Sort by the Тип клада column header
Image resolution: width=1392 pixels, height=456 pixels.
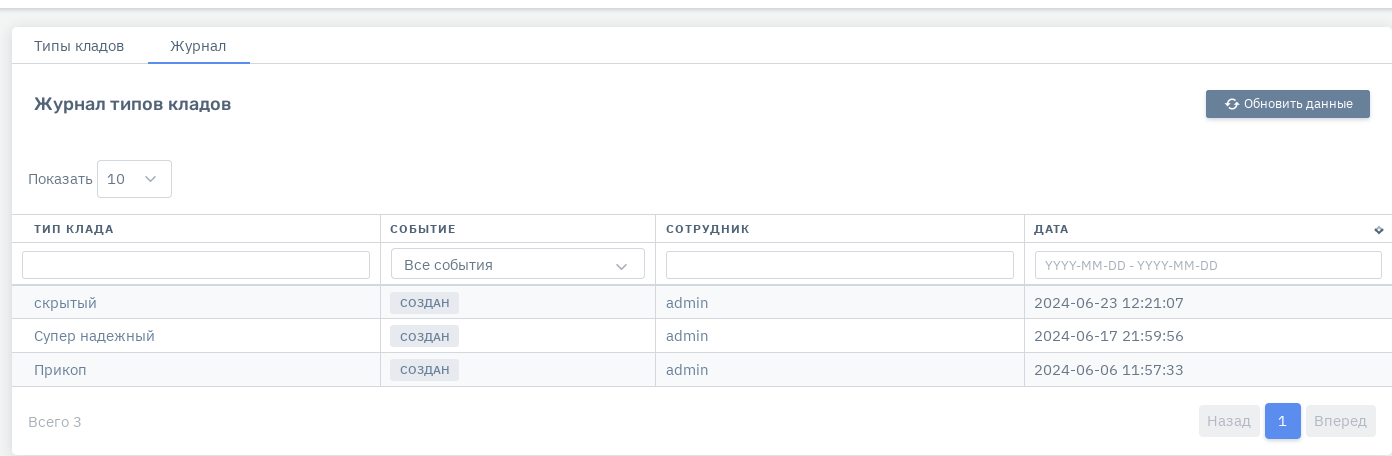click(74, 229)
